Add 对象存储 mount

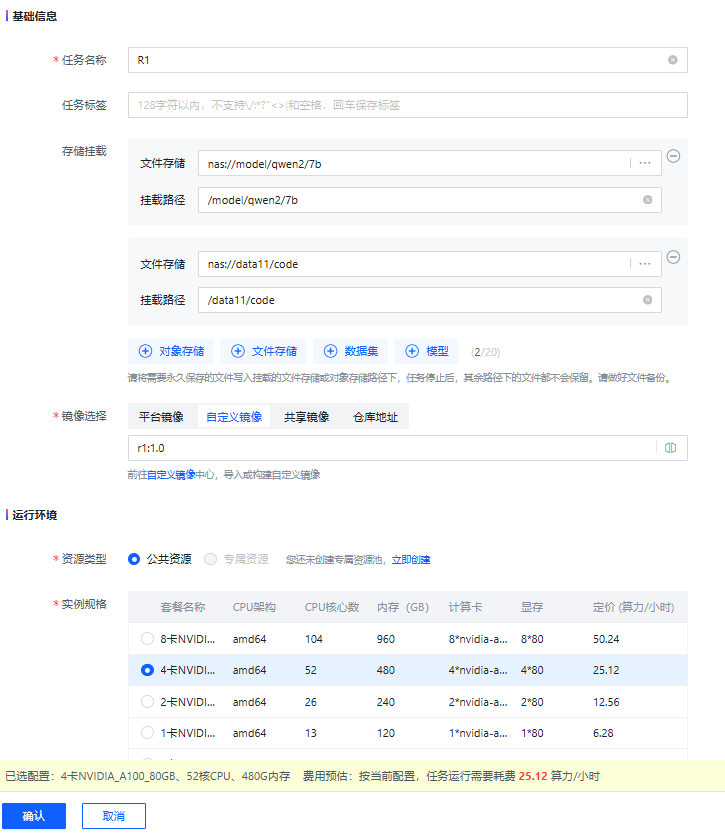tap(171, 351)
